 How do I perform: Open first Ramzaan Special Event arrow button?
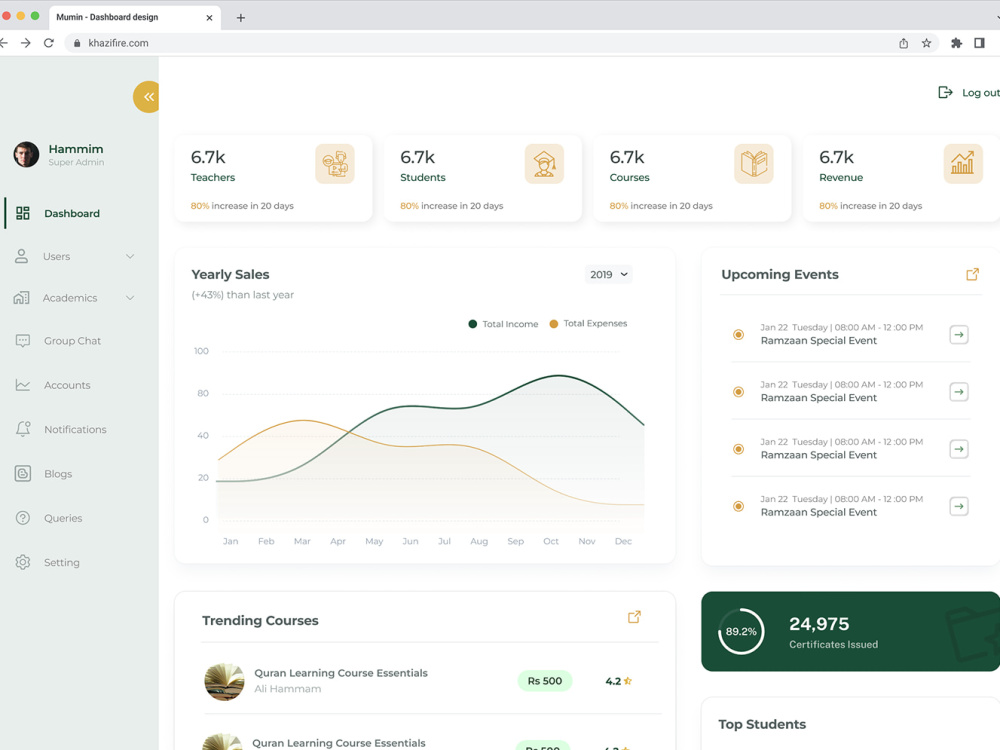pyautogui.click(x=959, y=335)
